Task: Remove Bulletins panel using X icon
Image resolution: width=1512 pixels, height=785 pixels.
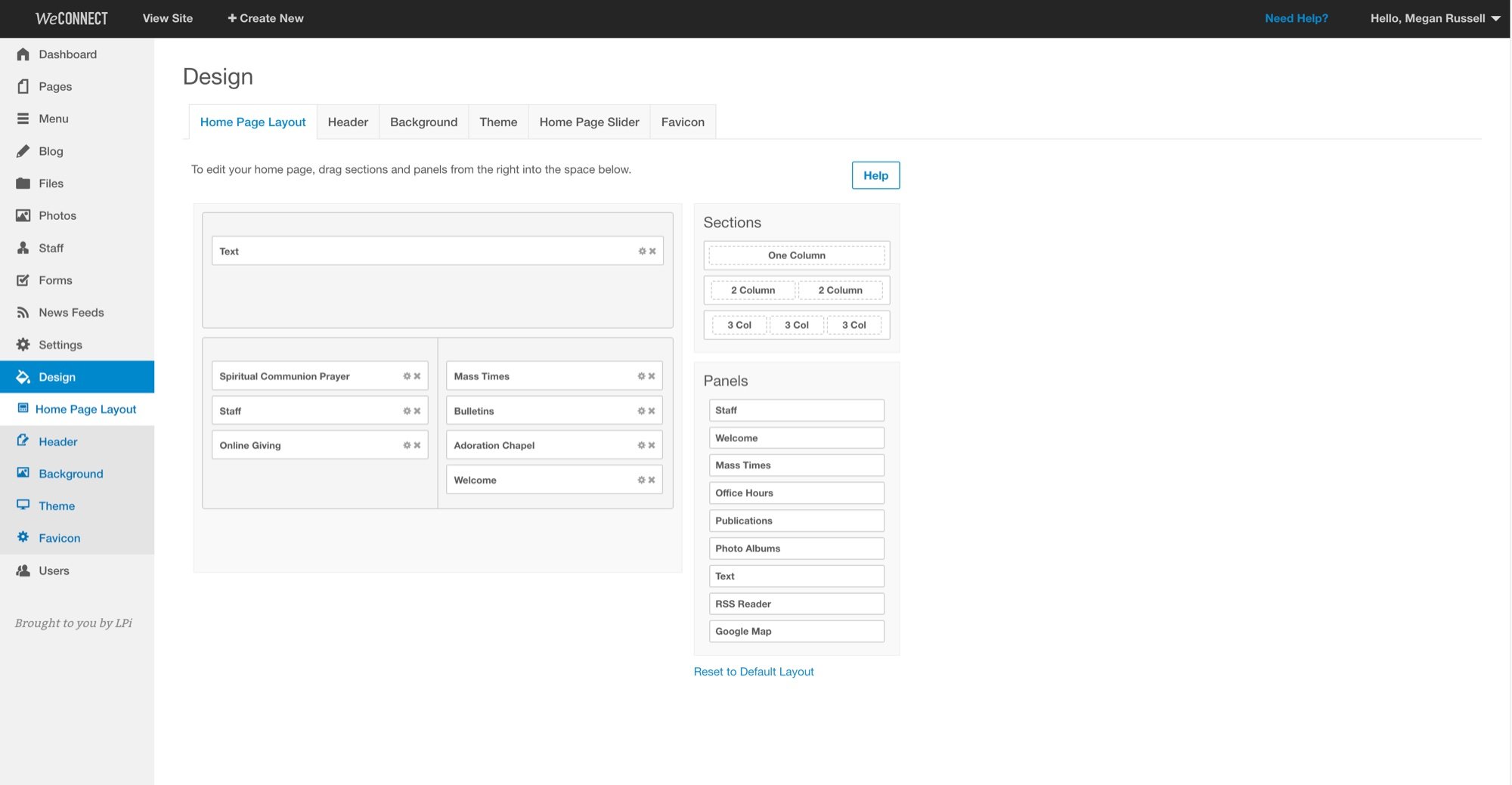Action: coord(652,411)
